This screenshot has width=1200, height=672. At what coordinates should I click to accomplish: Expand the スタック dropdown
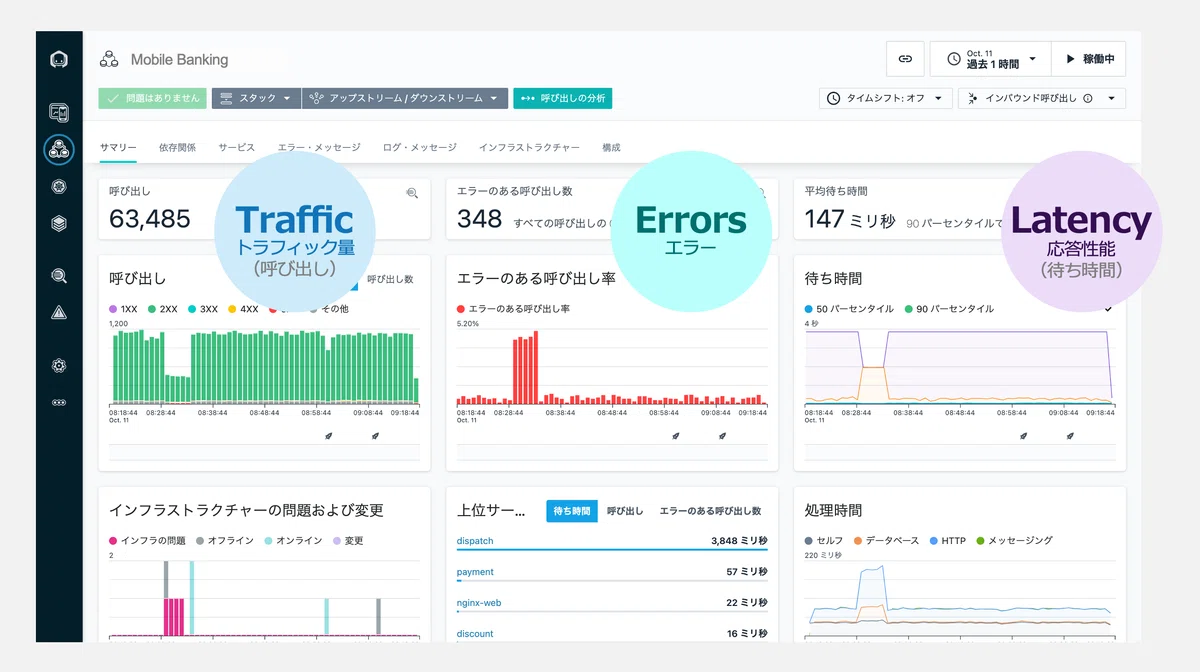(256, 98)
